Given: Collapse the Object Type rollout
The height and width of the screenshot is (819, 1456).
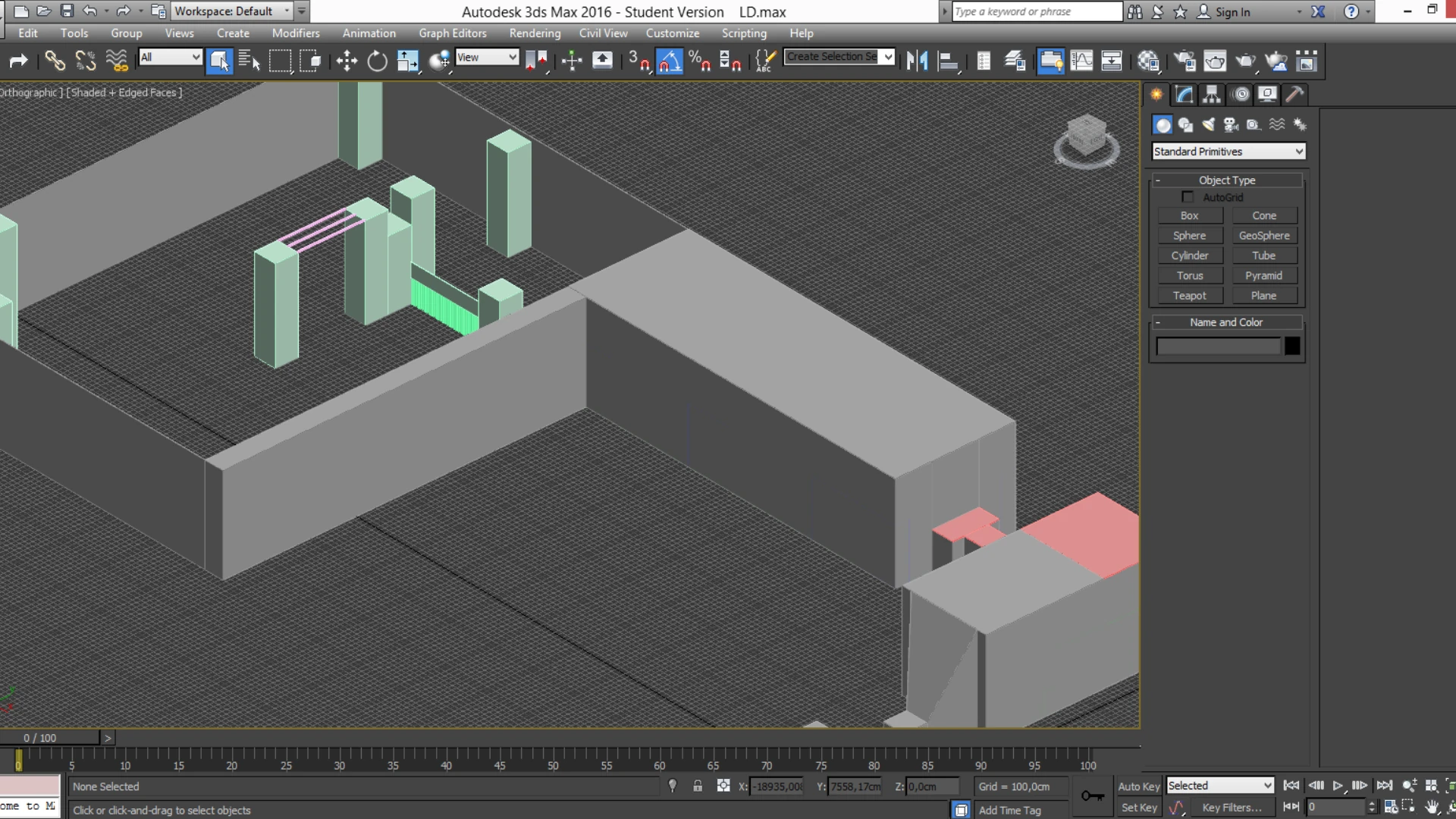Looking at the screenshot, I should (1227, 180).
